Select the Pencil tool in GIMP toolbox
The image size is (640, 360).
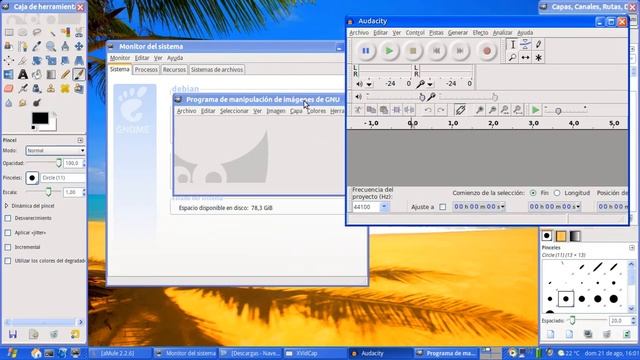[x=65, y=74]
